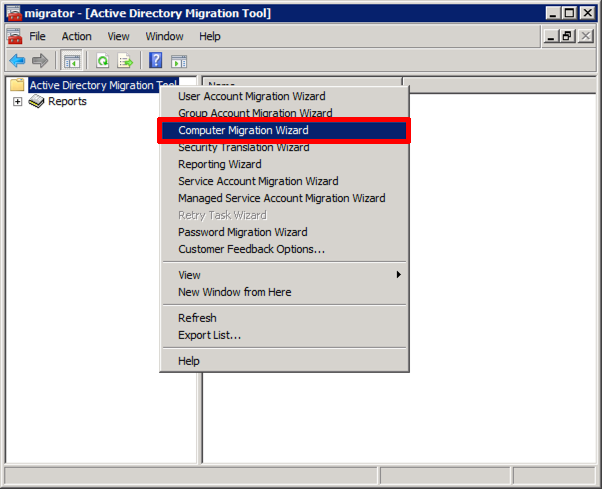Select New Window from Here
The width and height of the screenshot is (602, 489).
point(284,292)
